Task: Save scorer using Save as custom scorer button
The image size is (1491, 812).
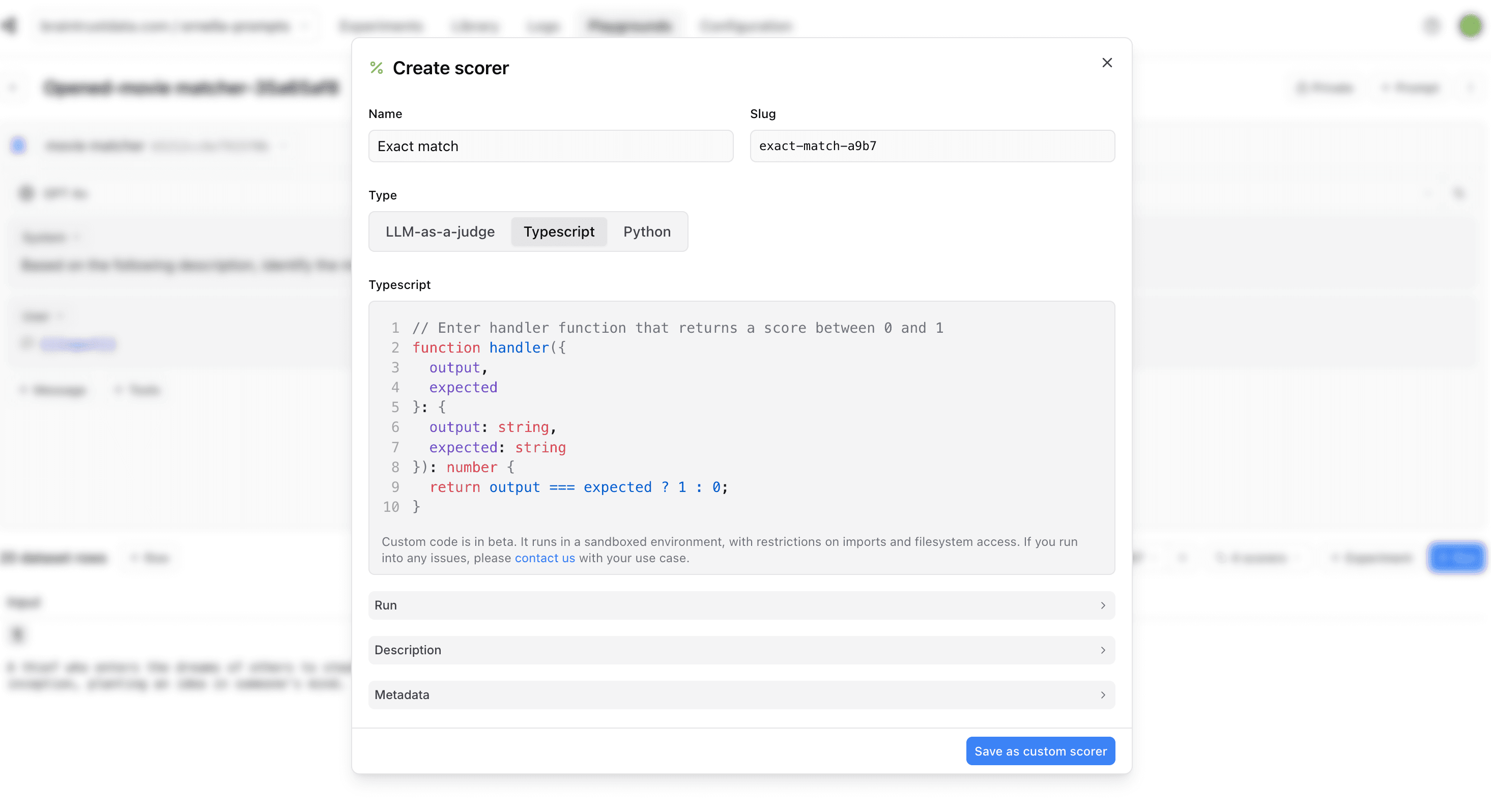Action: (1041, 751)
